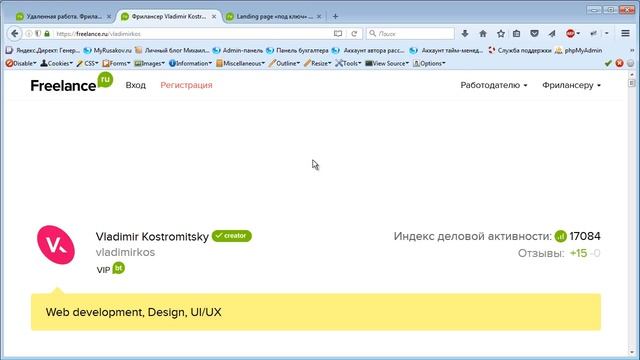Viewport: 640px width, 360px height.
Task: Open the site information icon in address bar
Action: pyautogui.click(x=29, y=33)
